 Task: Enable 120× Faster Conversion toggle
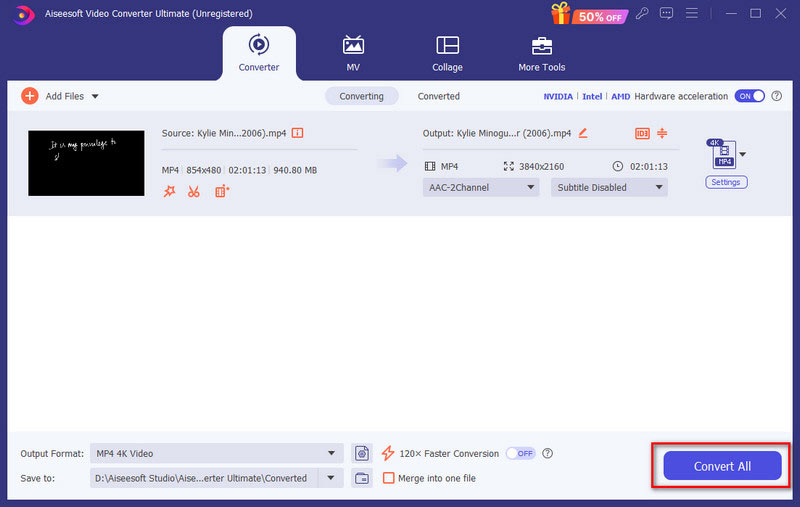click(520, 453)
